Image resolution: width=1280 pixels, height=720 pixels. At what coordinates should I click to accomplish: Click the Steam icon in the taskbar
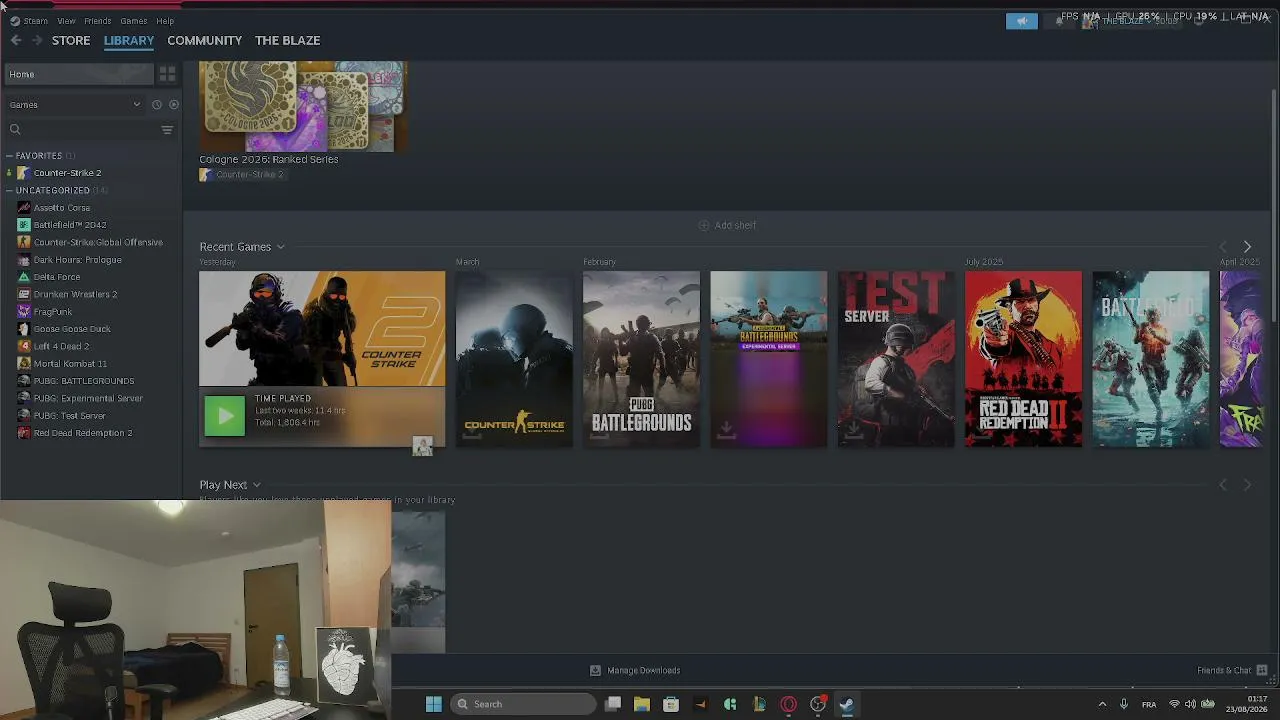coord(847,704)
